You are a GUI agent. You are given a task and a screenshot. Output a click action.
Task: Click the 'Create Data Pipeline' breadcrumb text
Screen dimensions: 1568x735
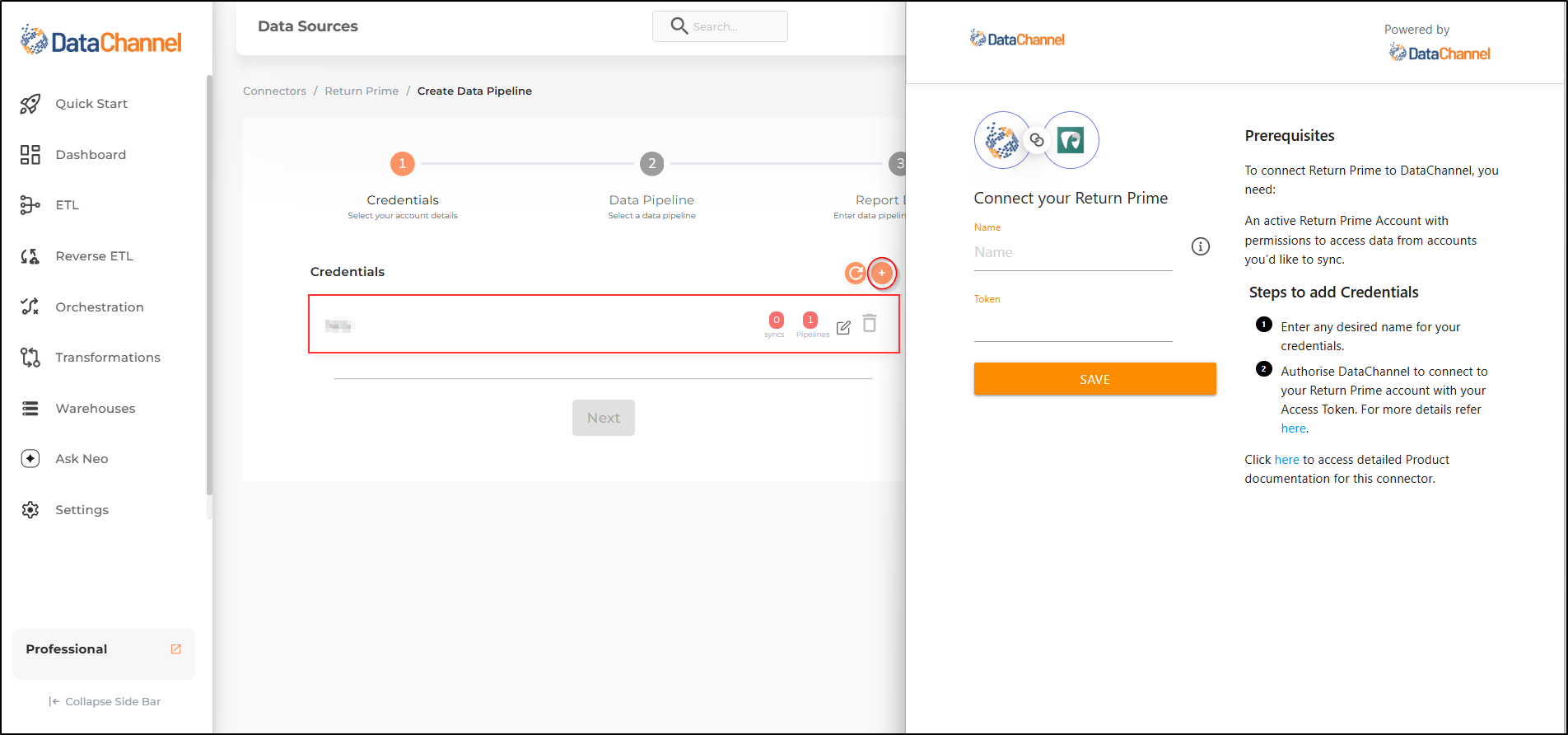click(x=474, y=91)
